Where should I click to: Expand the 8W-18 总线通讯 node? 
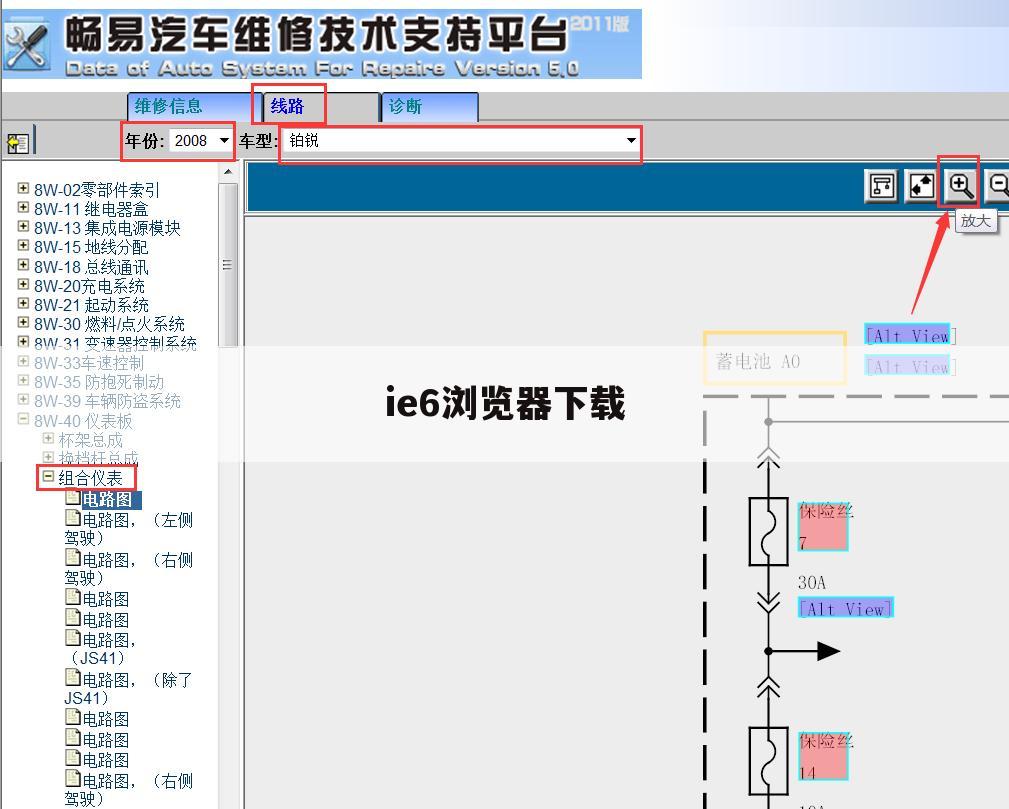coord(23,265)
